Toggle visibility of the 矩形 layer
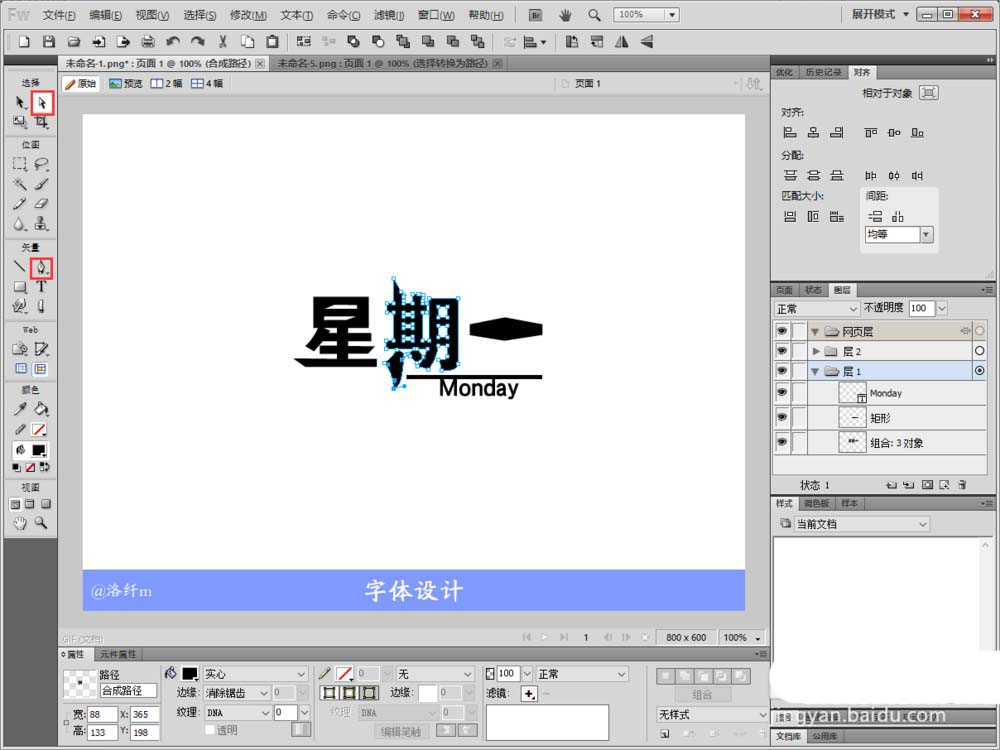 (x=782, y=417)
